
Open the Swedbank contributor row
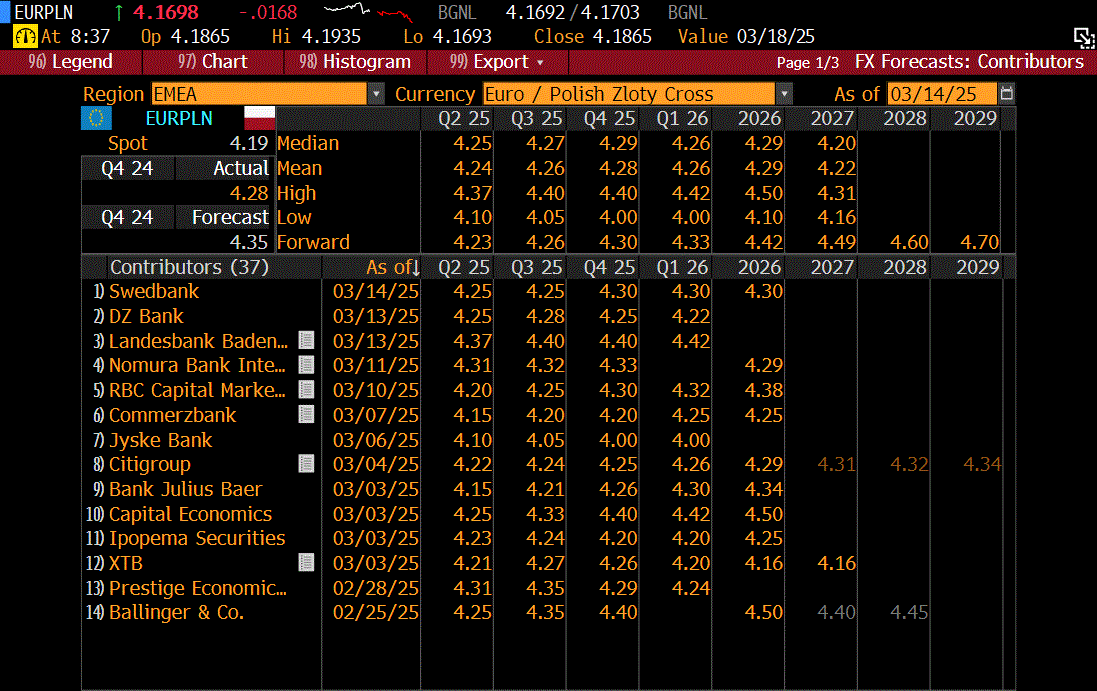154,291
